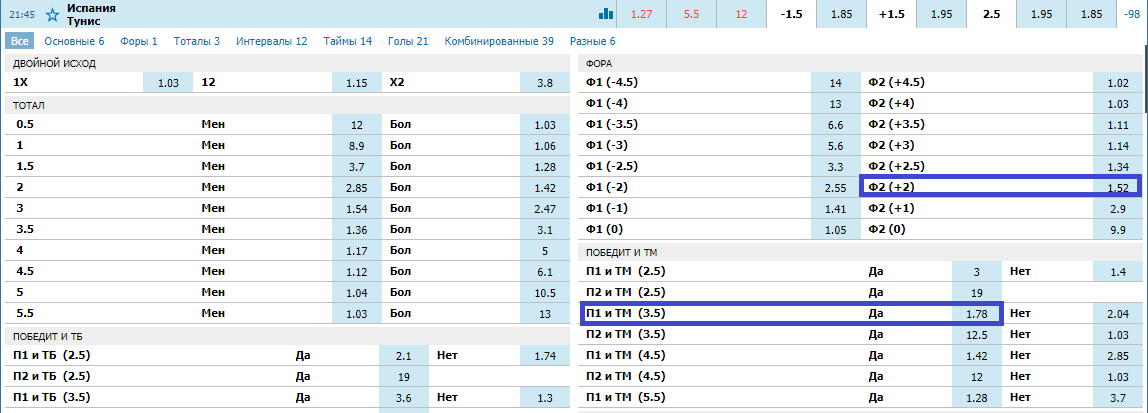1148x413 pixels.
Task: Open match statistics bar chart icon
Action: [x=606, y=13]
